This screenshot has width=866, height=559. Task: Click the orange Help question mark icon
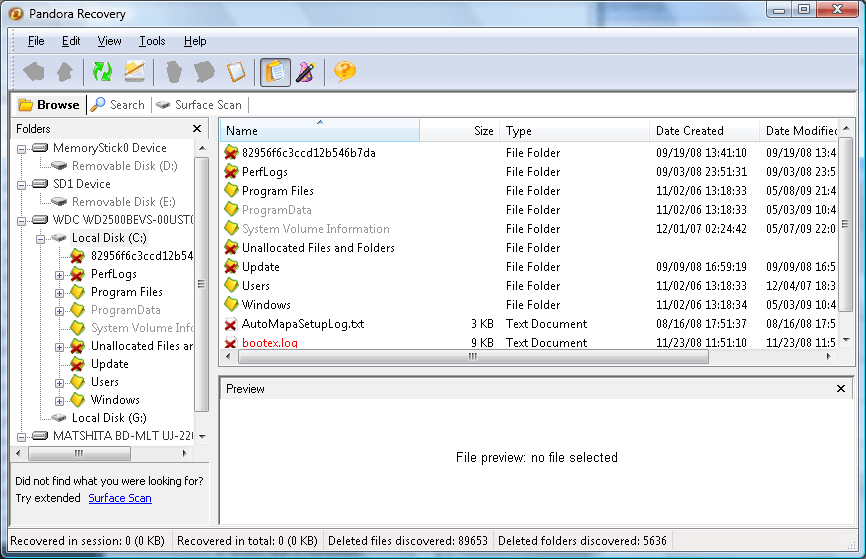tap(345, 72)
